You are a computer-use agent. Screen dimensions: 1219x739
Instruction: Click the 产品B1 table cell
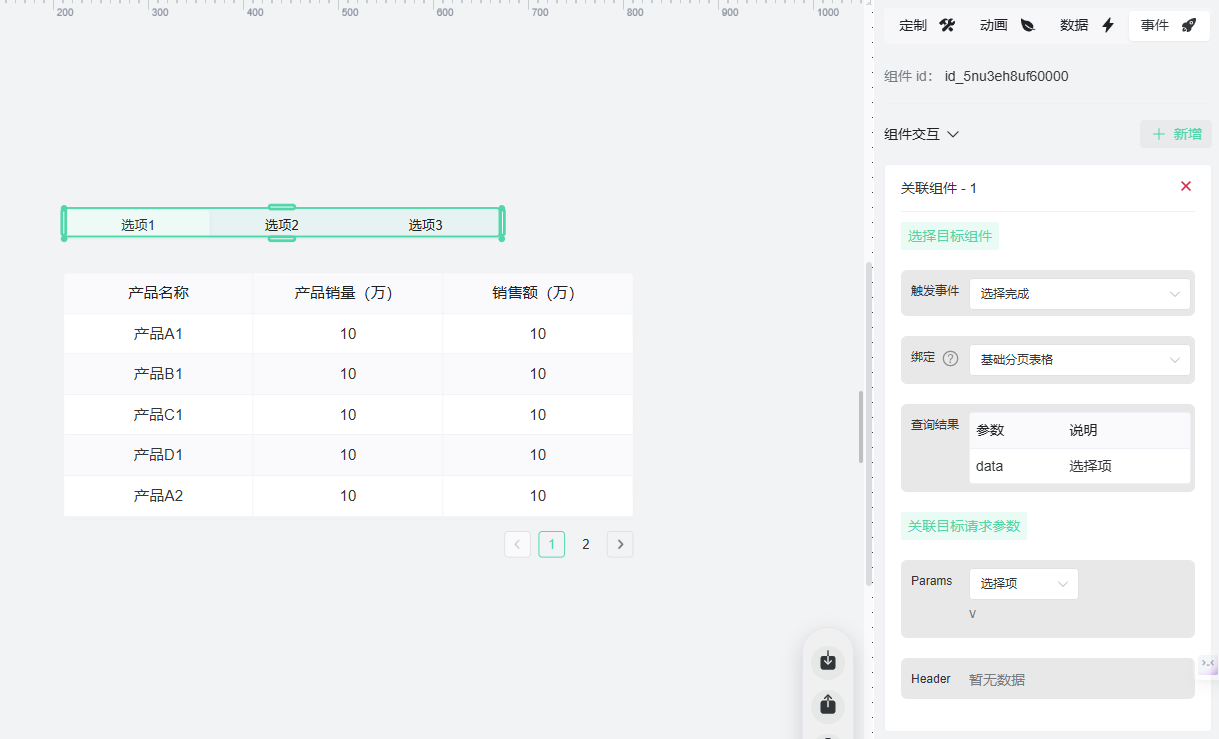[158, 374]
